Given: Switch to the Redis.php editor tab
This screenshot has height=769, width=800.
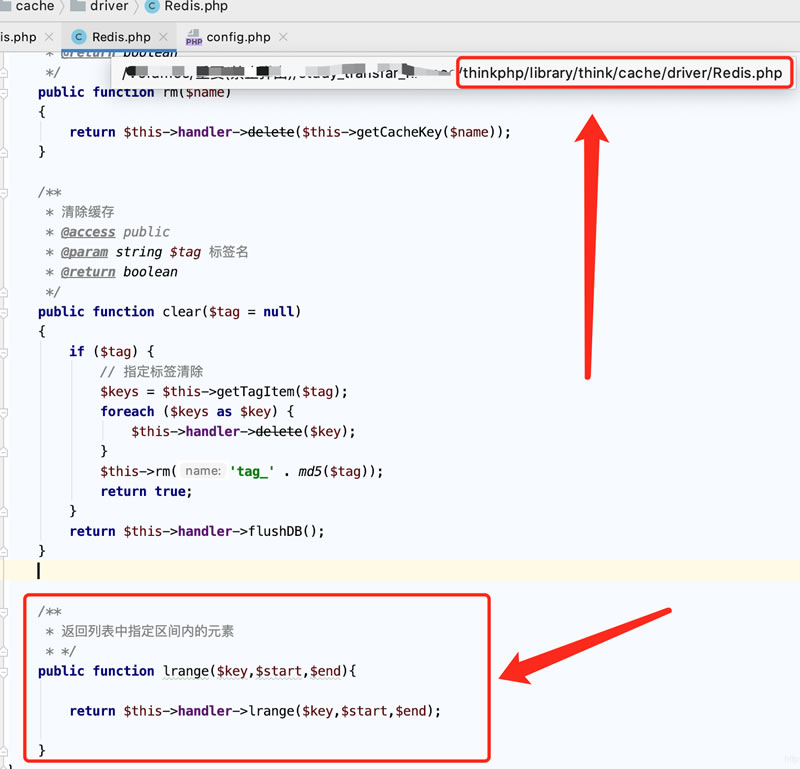Looking at the screenshot, I should click(121, 37).
